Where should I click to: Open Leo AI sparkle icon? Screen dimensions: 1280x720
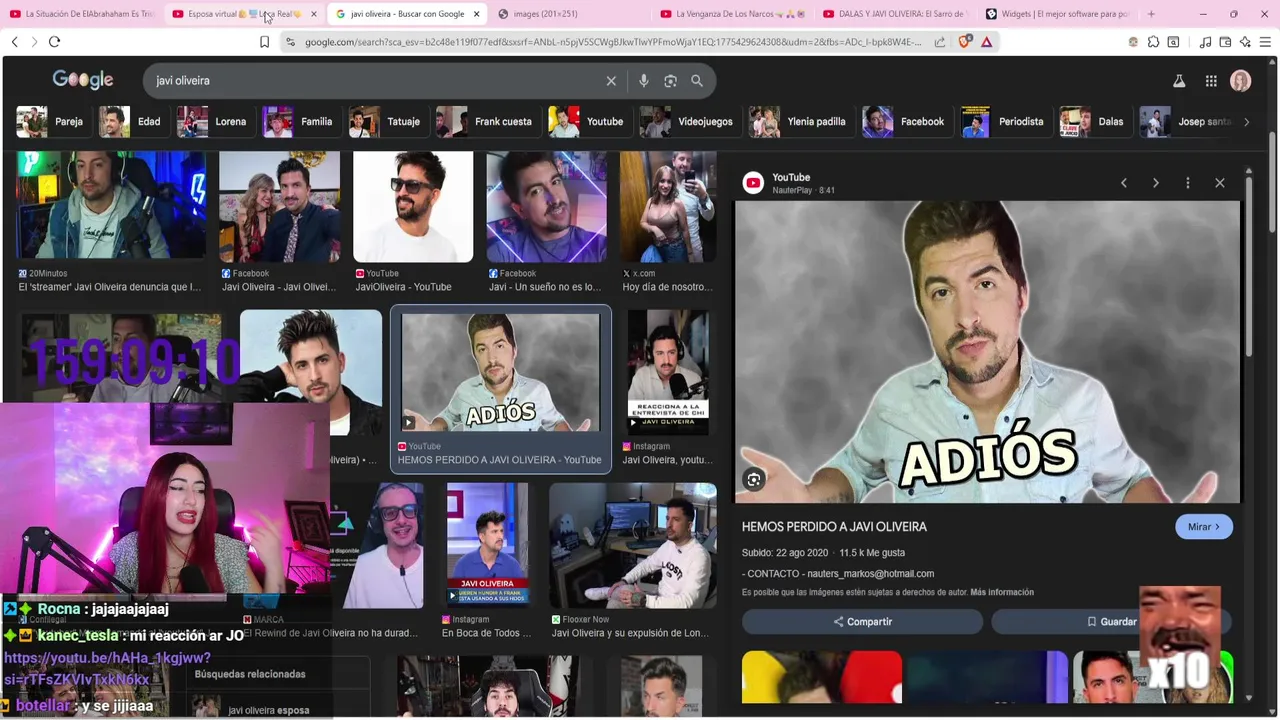point(1245,42)
